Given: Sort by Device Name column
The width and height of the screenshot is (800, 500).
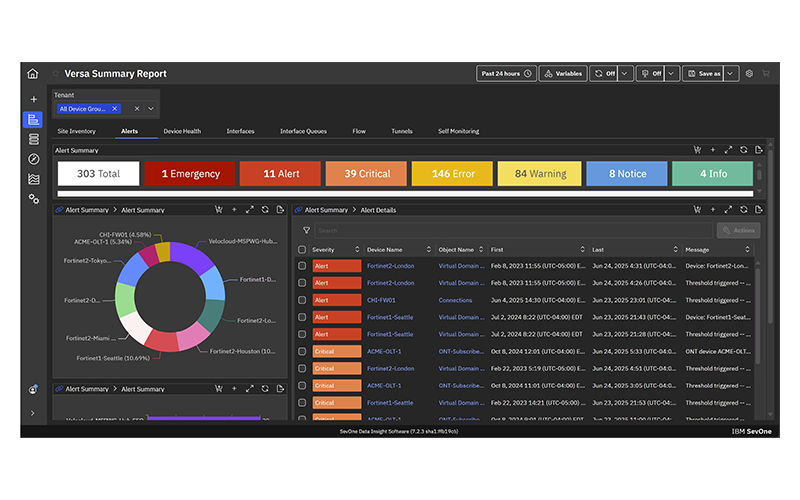Looking at the screenshot, I should [429, 249].
